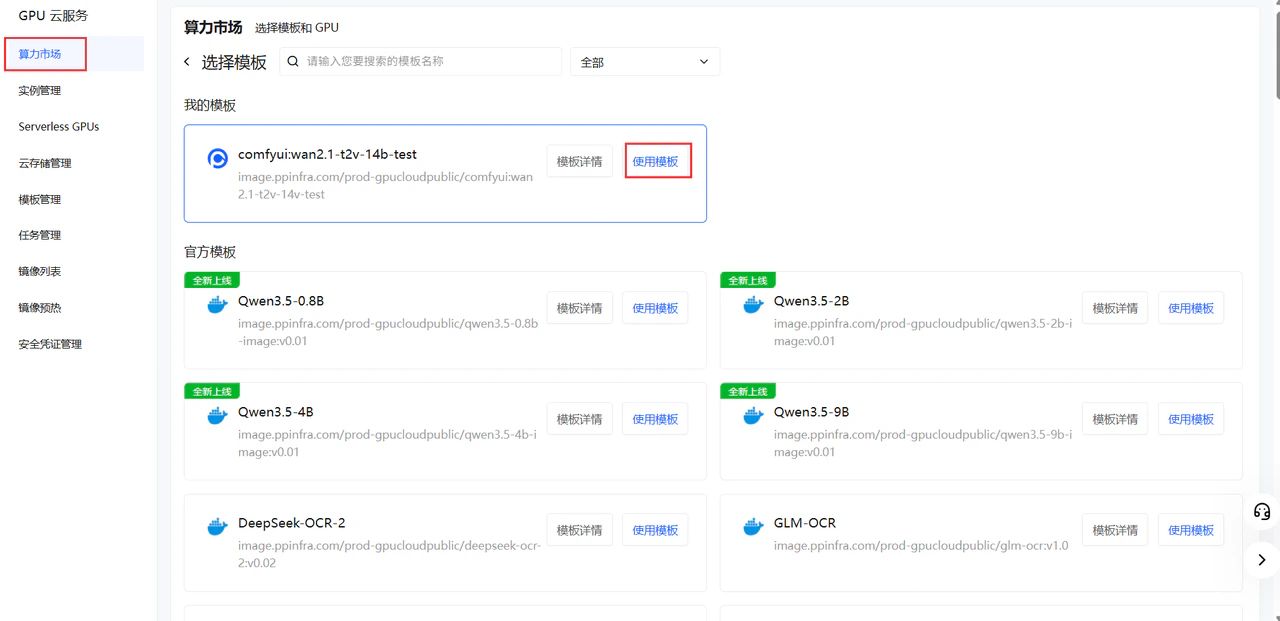Click 使用模板 for Qwen3.5-0.8B

pyautogui.click(x=655, y=308)
